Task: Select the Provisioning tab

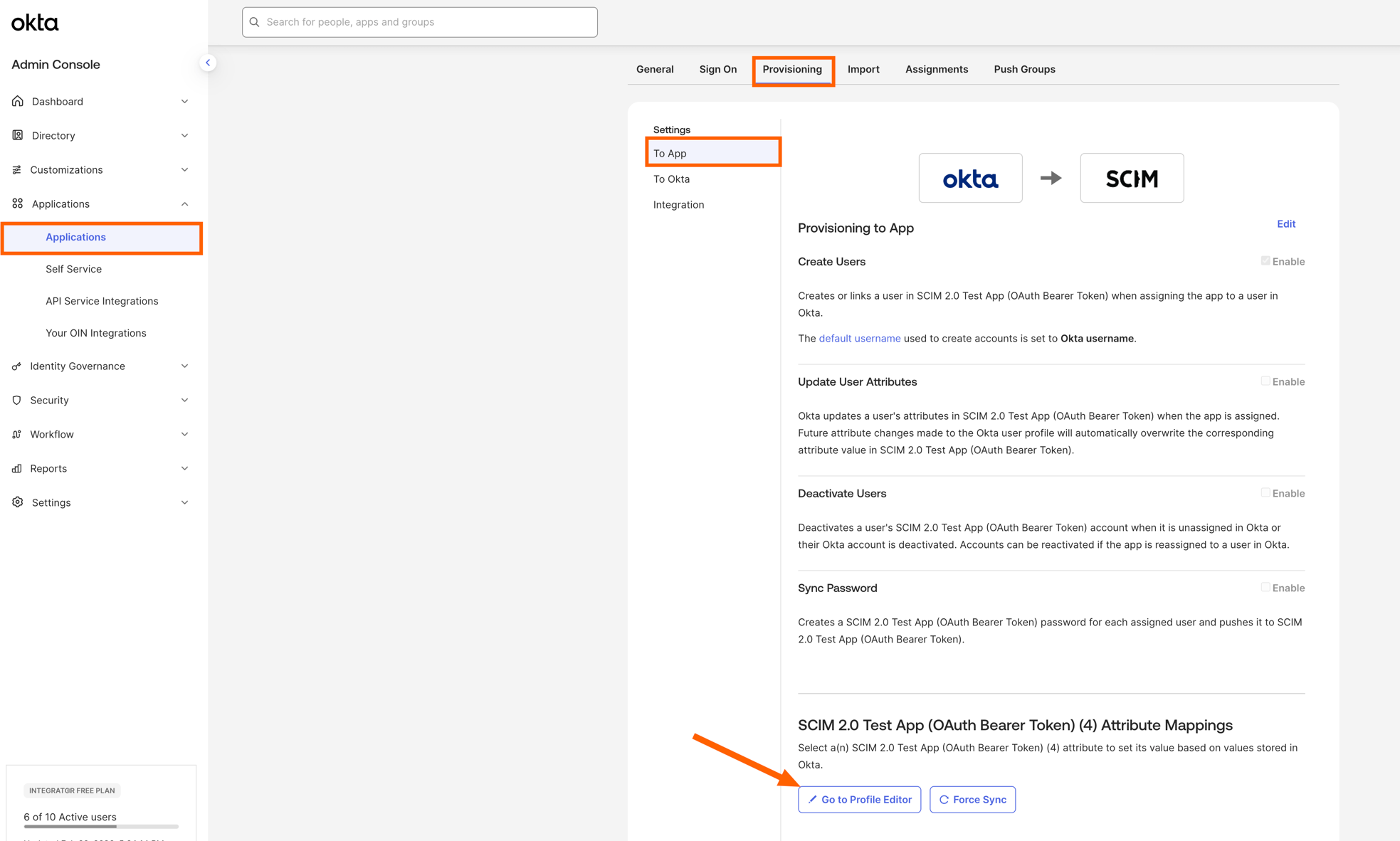Action: click(x=792, y=69)
